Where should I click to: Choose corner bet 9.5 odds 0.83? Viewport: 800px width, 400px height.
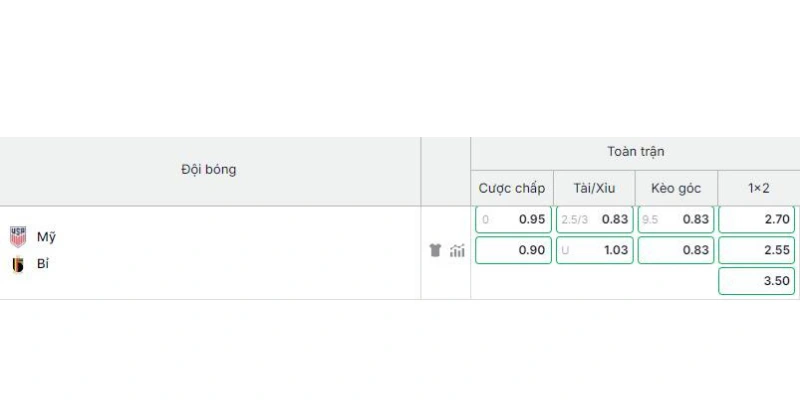point(676,219)
